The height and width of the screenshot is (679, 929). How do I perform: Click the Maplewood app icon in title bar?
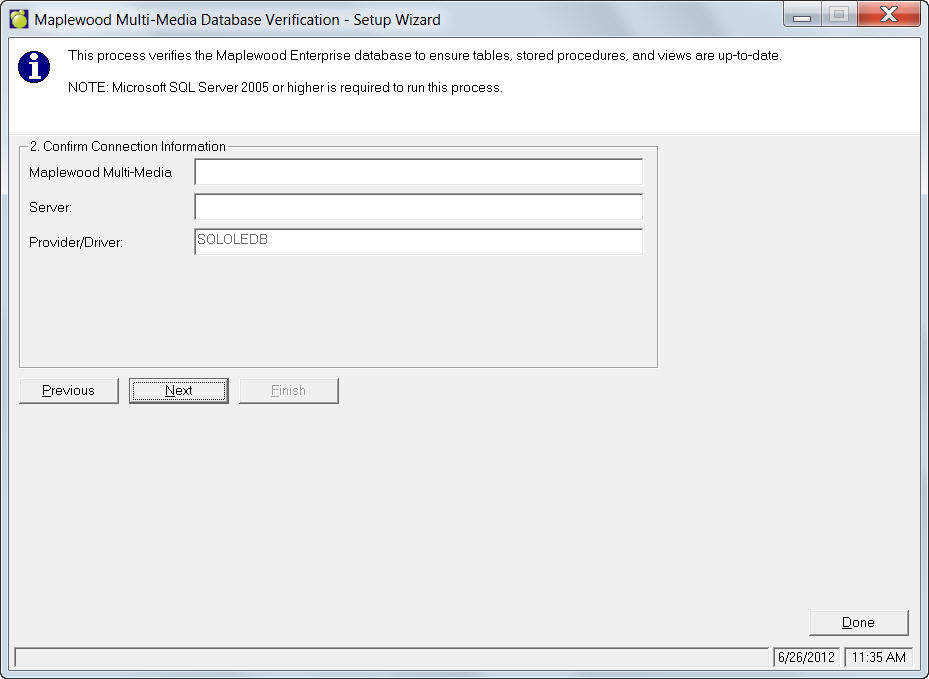(18, 19)
